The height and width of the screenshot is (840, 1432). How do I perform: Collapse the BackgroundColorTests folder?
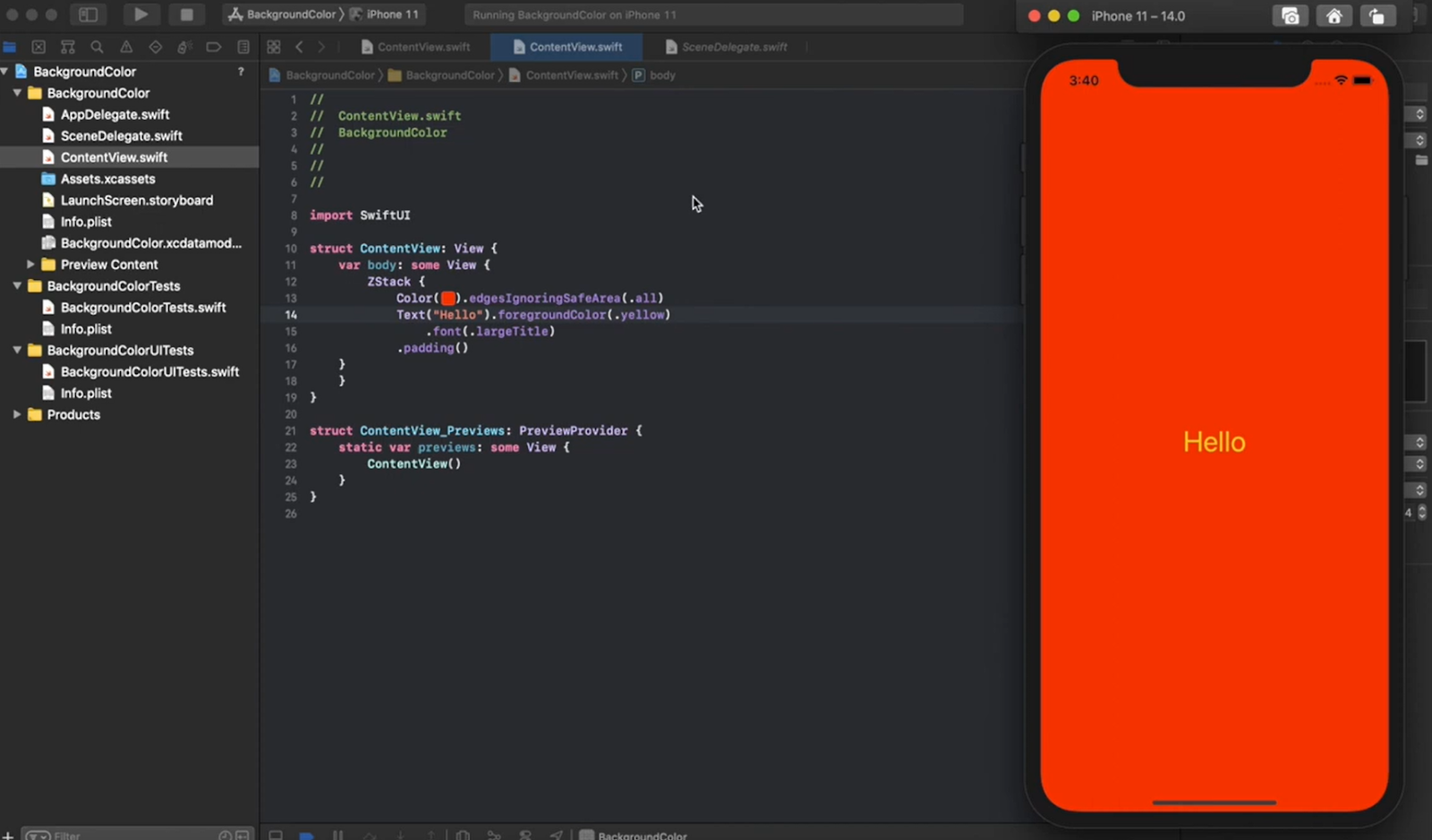tap(17, 286)
